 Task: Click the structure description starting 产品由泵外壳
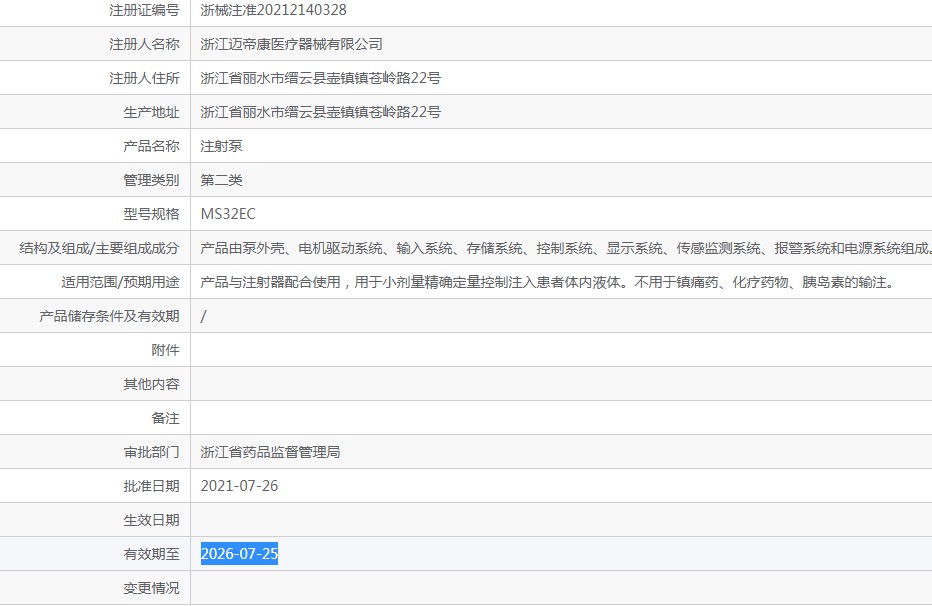coord(566,248)
